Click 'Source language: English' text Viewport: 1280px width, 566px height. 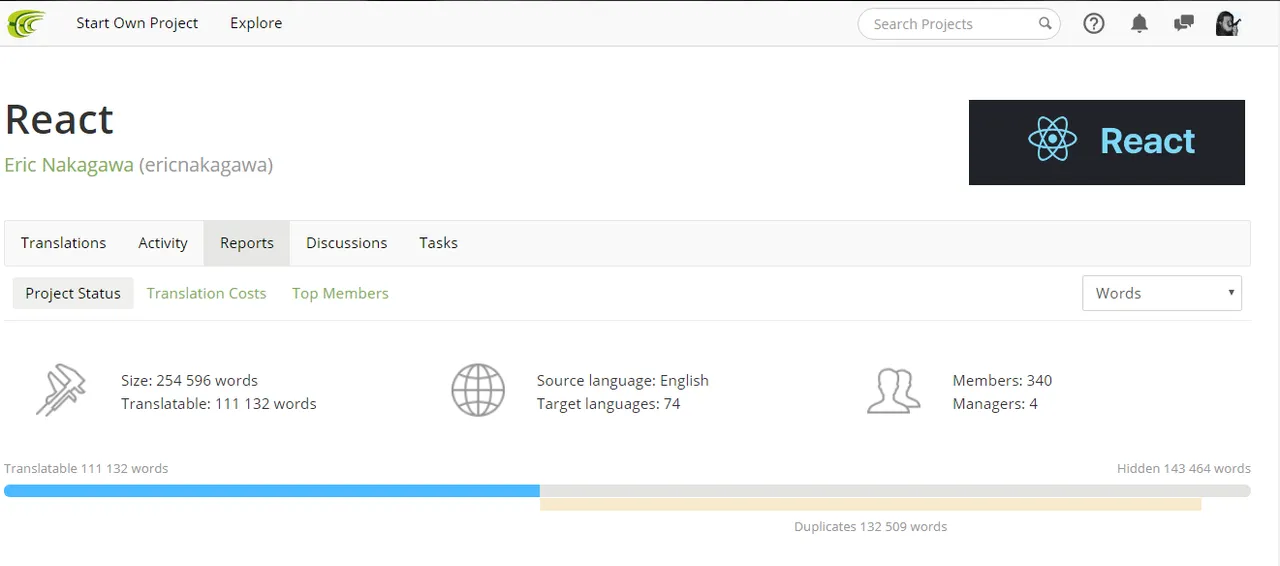point(622,380)
